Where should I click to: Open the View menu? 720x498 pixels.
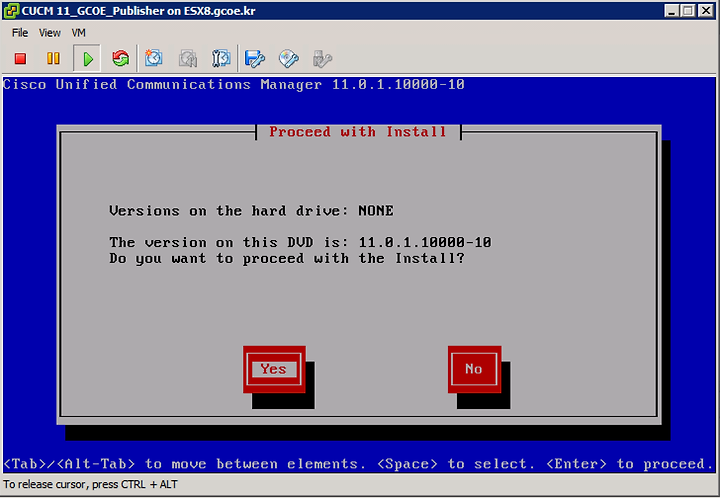(x=50, y=33)
